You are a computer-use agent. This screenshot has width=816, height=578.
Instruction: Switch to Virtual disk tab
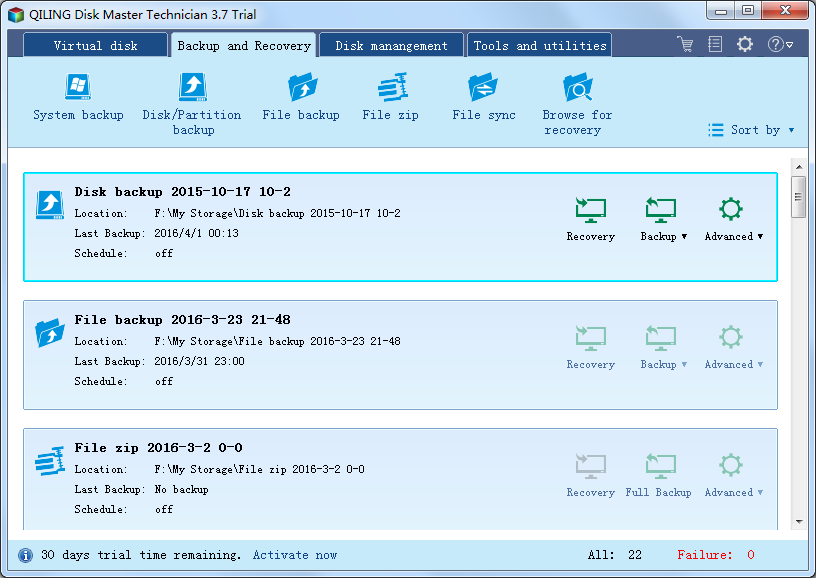(95, 46)
